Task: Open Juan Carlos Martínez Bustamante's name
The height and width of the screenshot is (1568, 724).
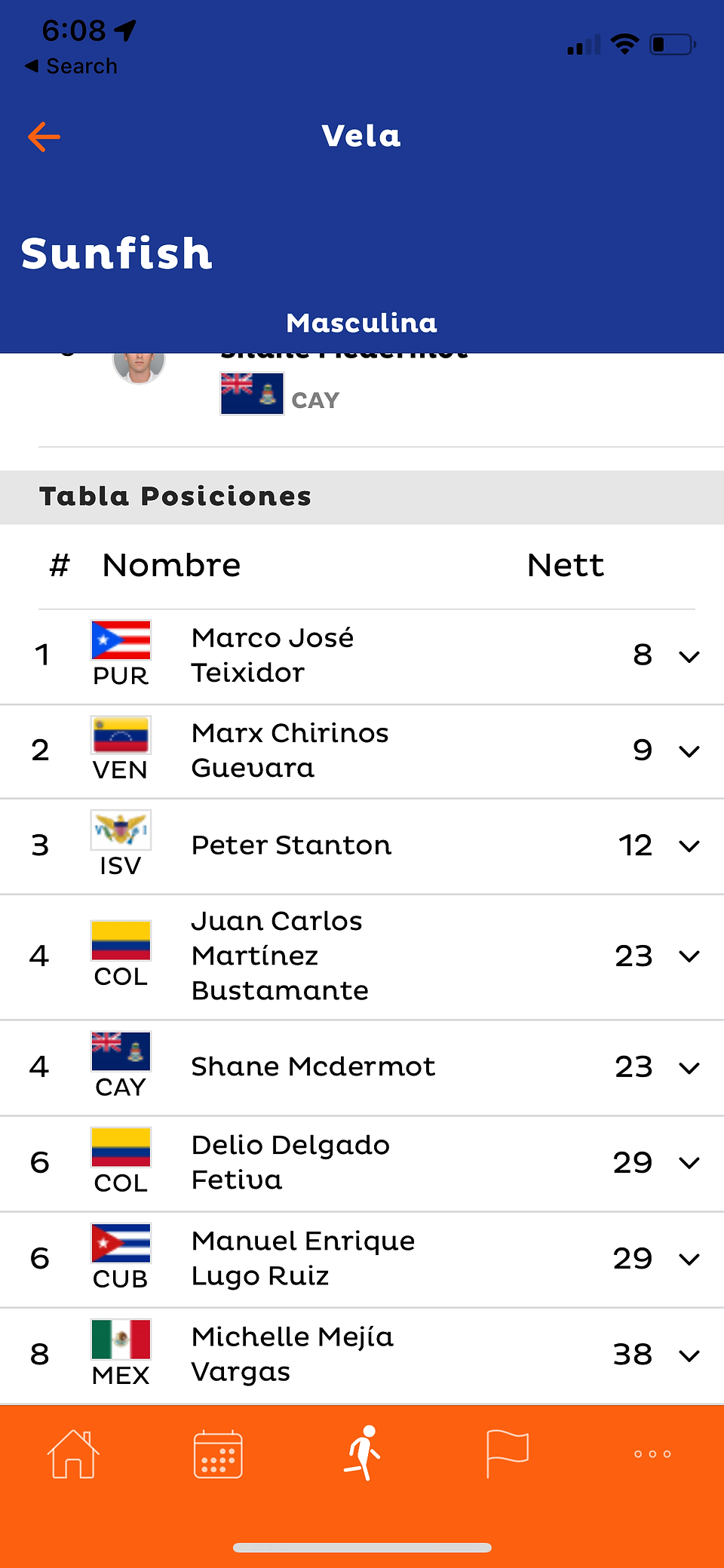Action: pyautogui.click(x=280, y=956)
